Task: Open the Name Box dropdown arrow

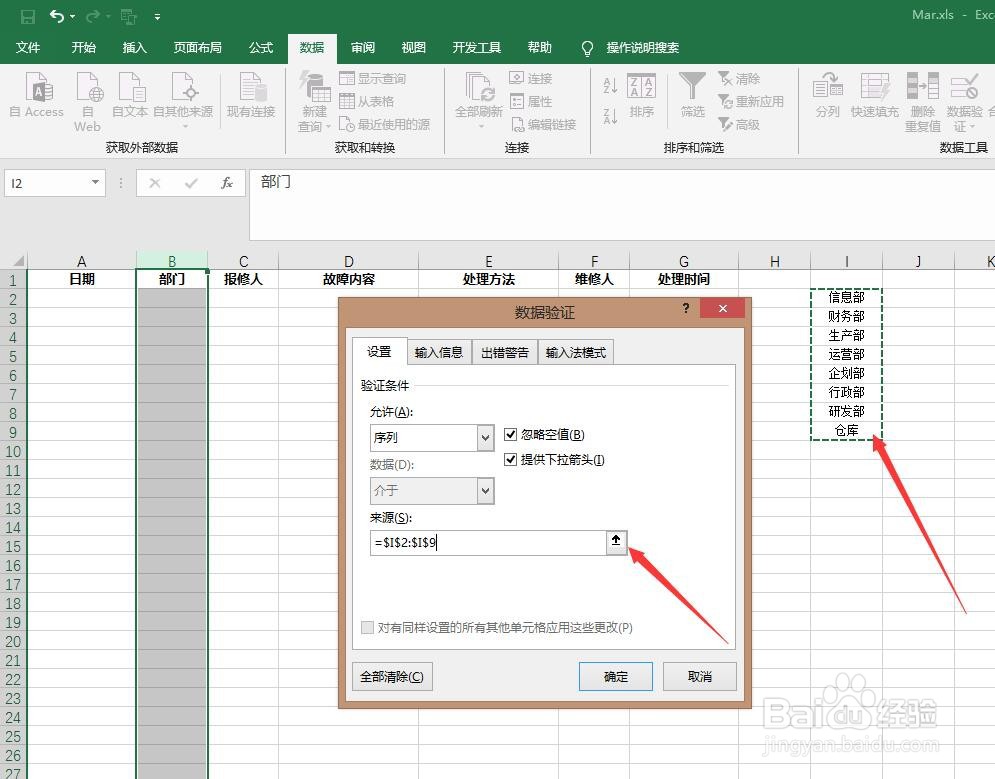Action: pyautogui.click(x=96, y=183)
